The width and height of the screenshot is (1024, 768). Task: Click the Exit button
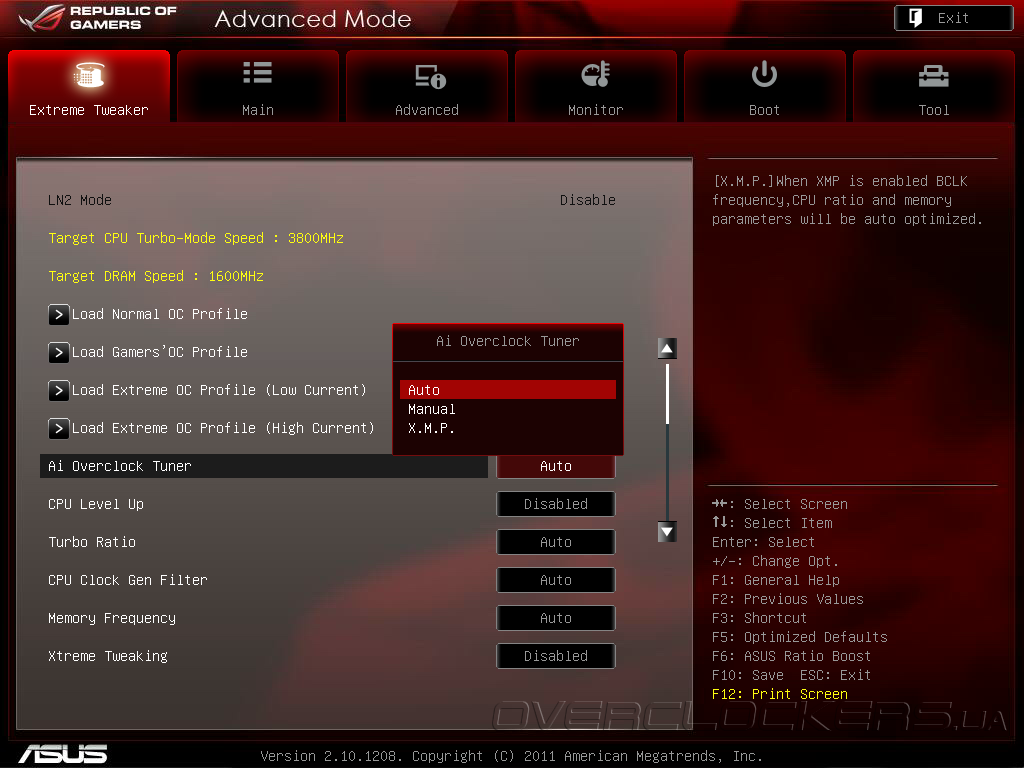click(x=953, y=18)
